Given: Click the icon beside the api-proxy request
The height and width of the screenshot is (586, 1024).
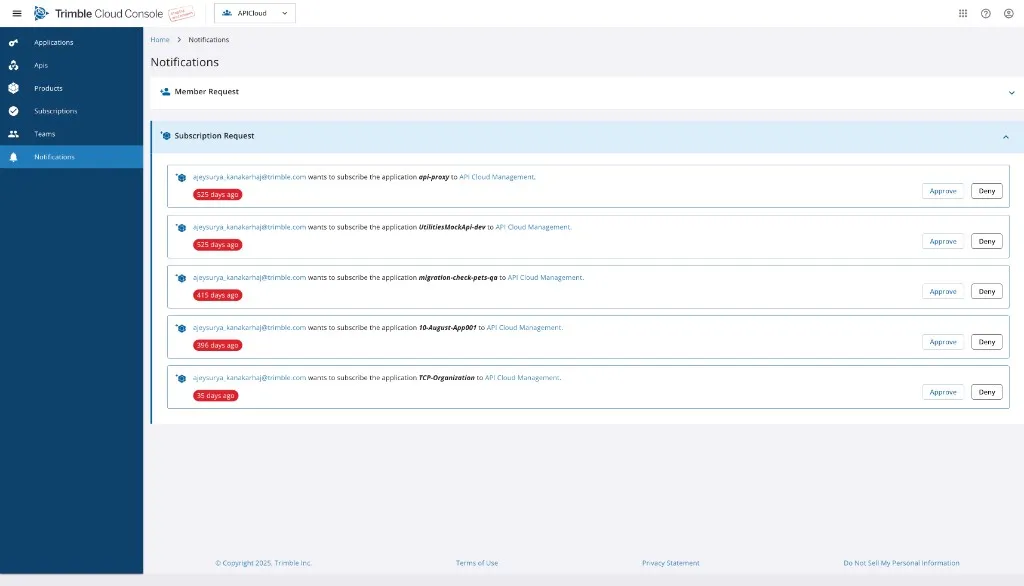Looking at the screenshot, I should (x=181, y=177).
